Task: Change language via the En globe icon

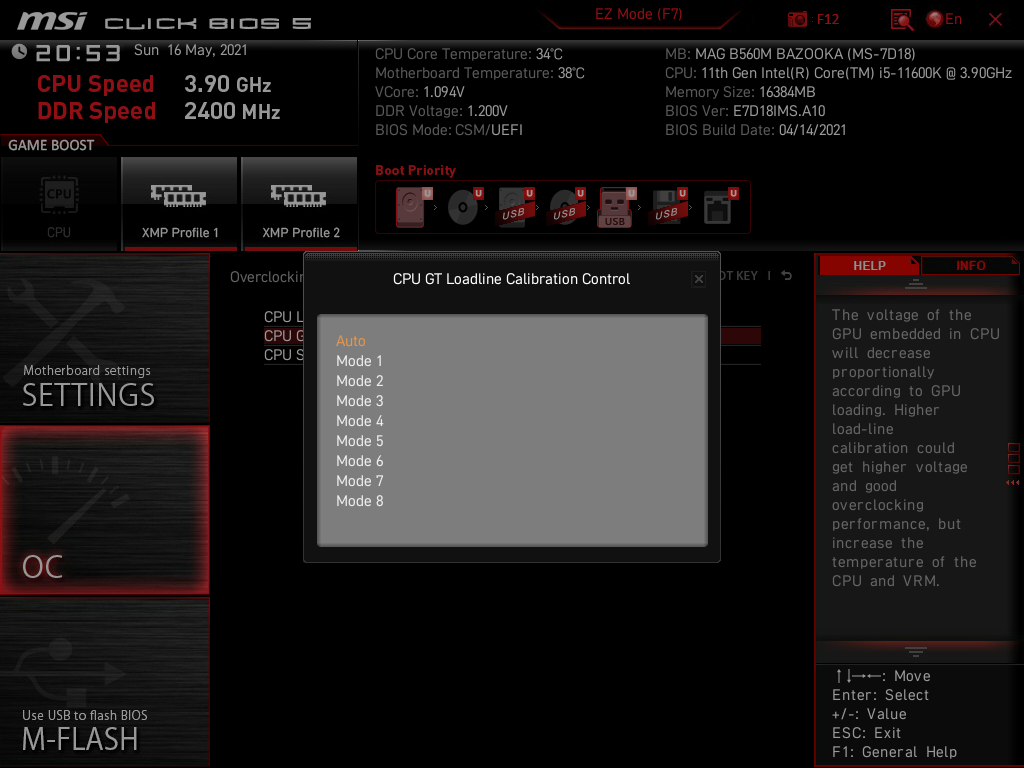Action: tap(944, 19)
